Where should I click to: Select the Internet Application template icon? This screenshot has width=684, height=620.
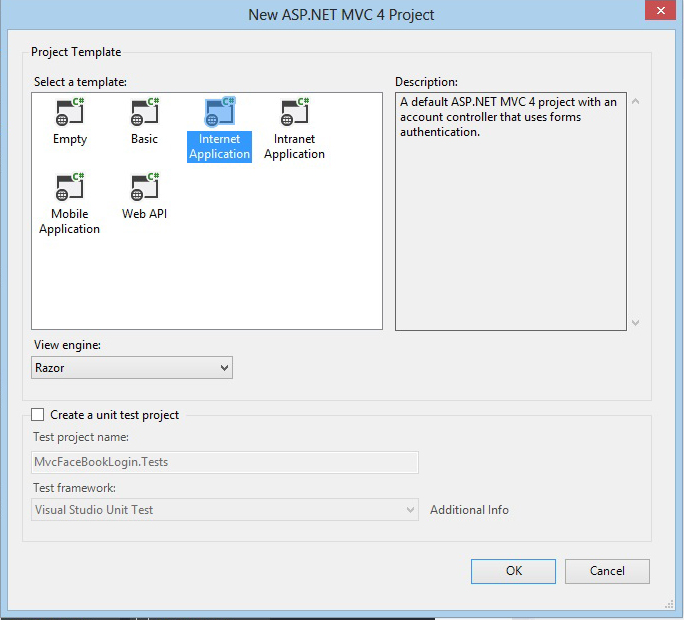220,112
